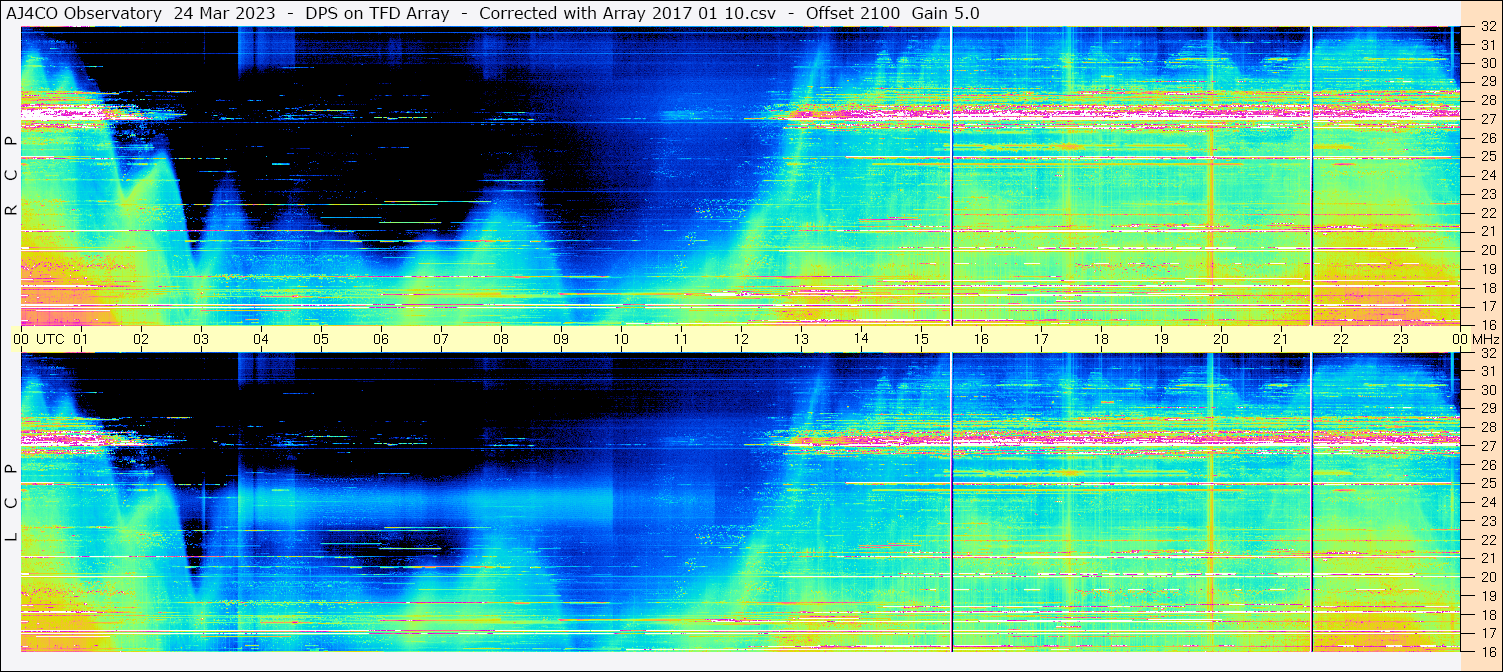Image resolution: width=1503 pixels, height=672 pixels.
Task: Pick hour '13' on the time axis
Action: 801,339
